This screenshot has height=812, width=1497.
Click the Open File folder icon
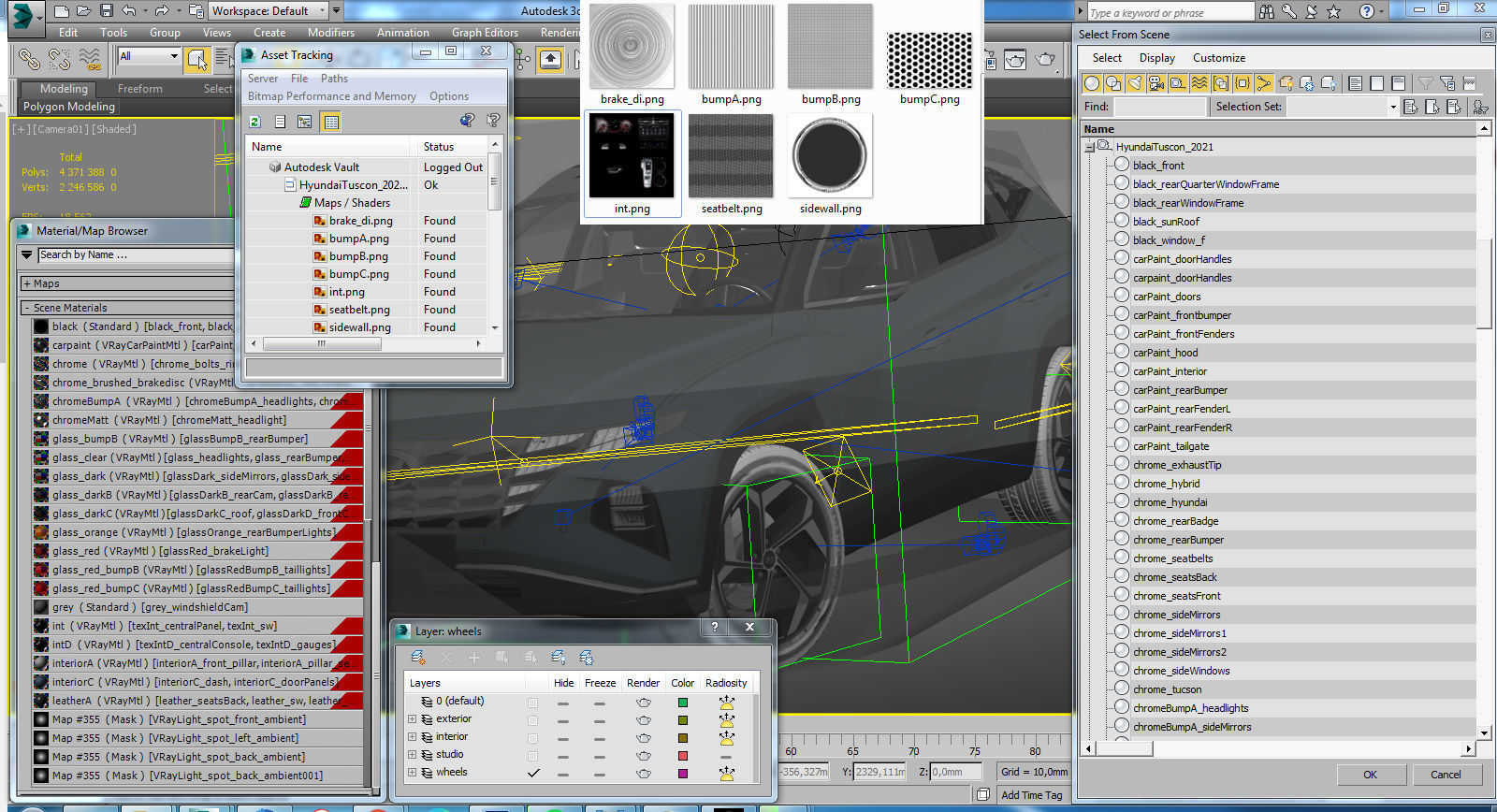tap(84, 11)
